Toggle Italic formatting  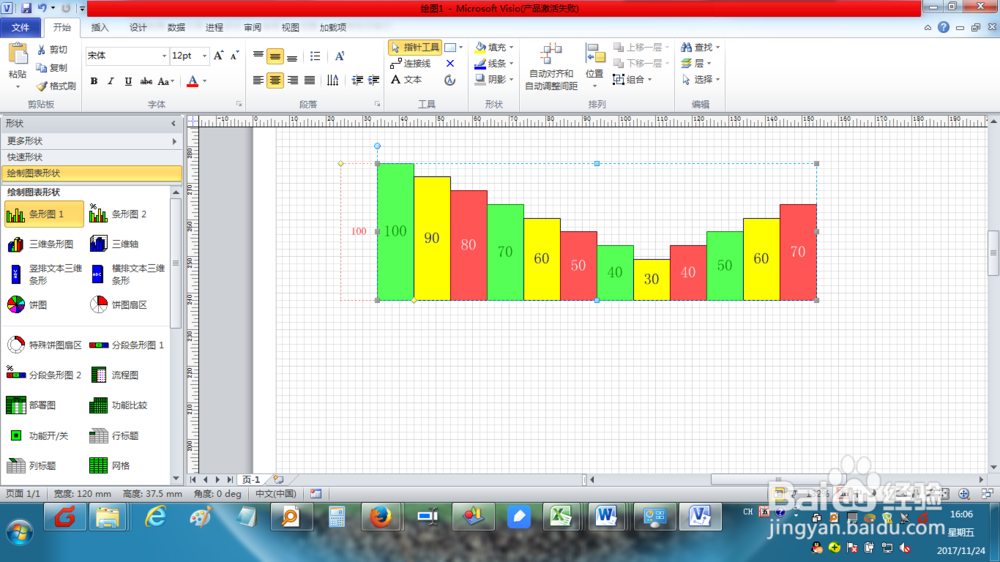pos(110,81)
